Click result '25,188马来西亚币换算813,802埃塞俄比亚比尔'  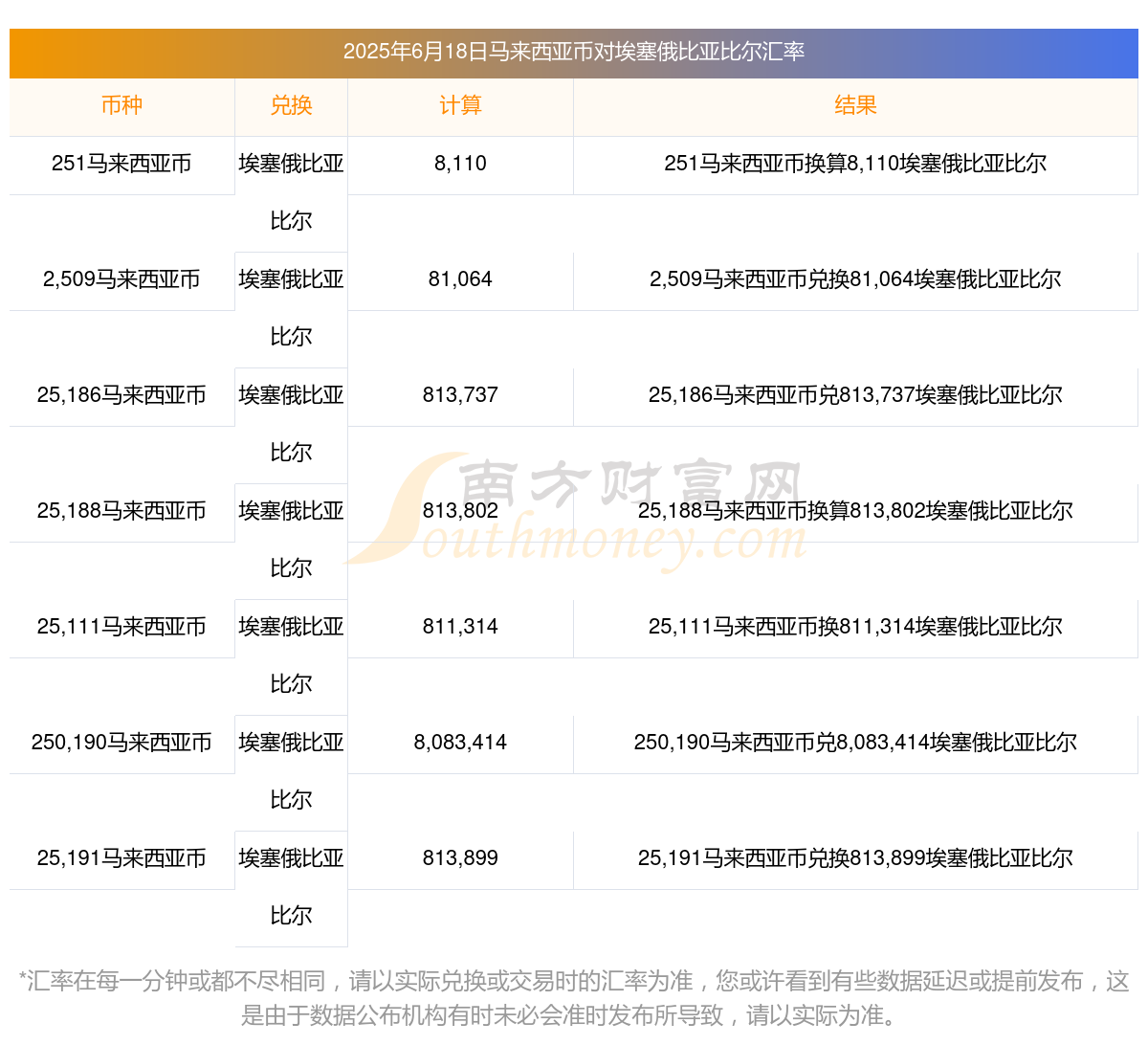coord(855,511)
